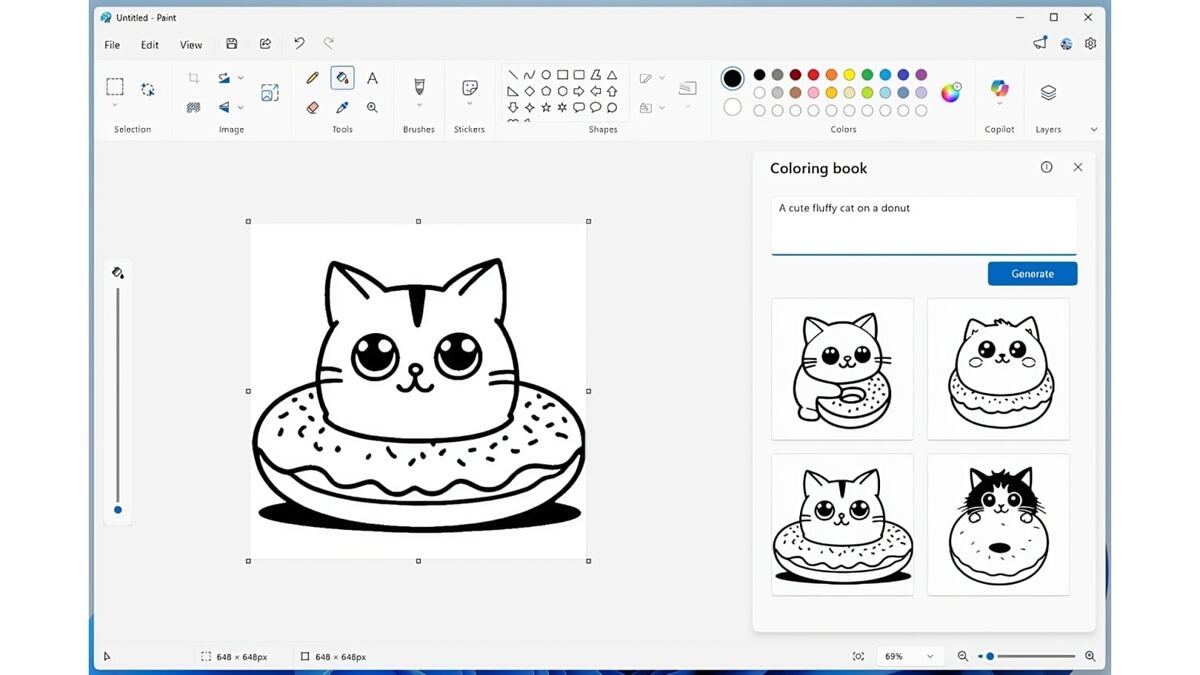1200x675 pixels.
Task: Open the File menu
Action: click(x=111, y=44)
